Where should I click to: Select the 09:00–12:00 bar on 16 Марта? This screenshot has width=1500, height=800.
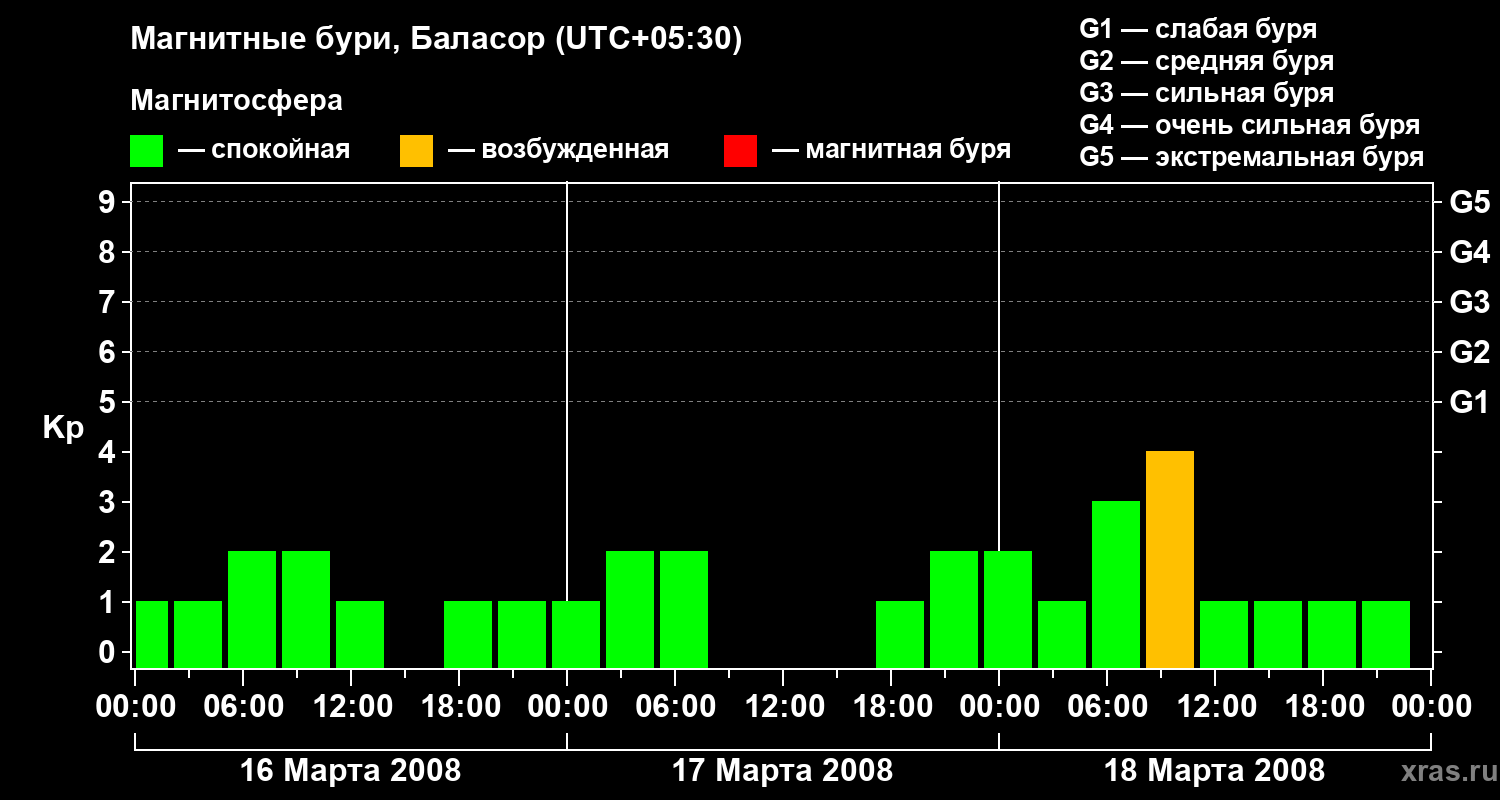coord(306,610)
